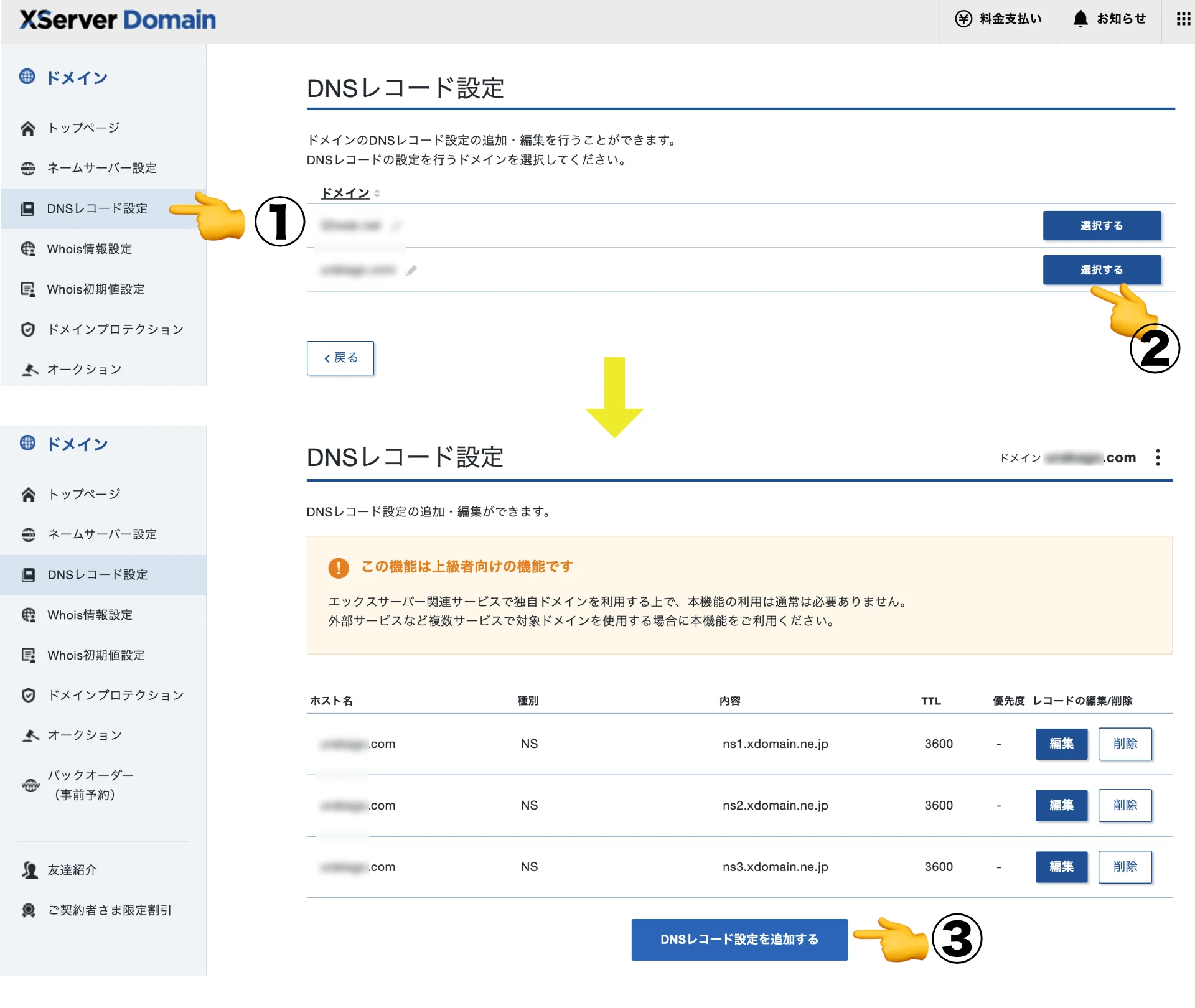1195x1008 pixels.
Task: Click 削除 for the ns3.xdomain.ne.jp record
Action: click(x=1125, y=867)
